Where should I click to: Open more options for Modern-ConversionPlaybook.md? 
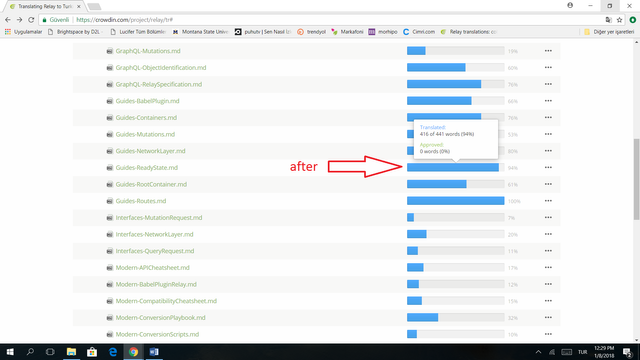click(548, 318)
